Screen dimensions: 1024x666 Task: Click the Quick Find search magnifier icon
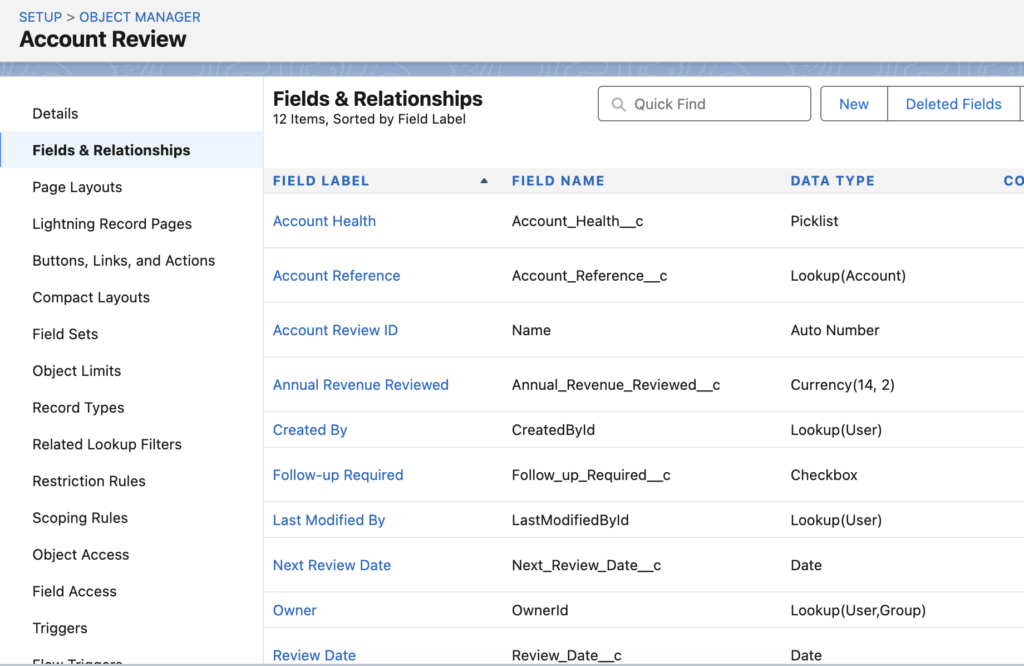[x=618, y=104]
